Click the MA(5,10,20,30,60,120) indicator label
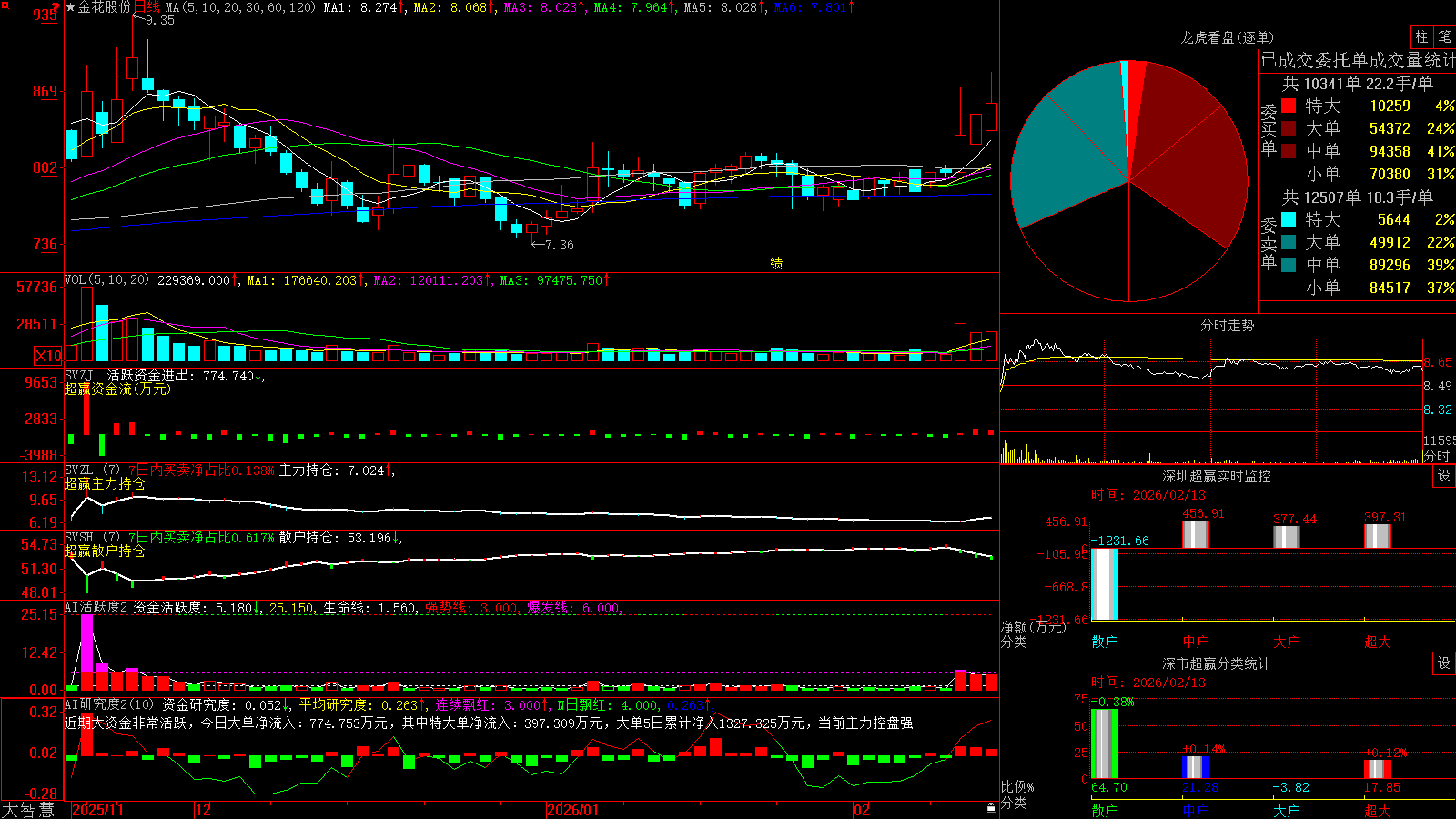 pyautogui.click(x=240, y=7)
